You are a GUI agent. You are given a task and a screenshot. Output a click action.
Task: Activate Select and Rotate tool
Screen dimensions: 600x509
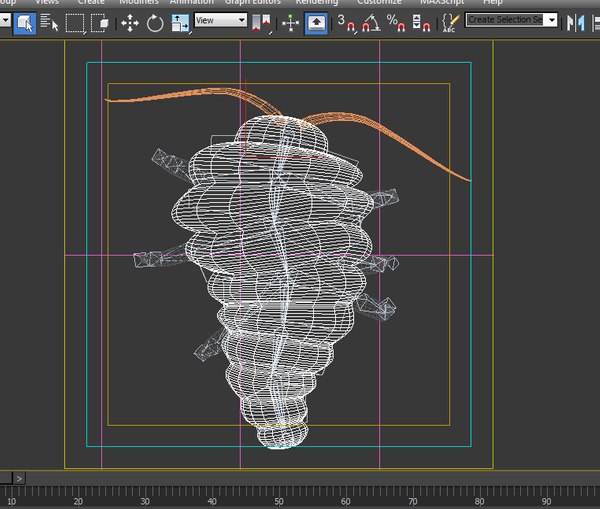click(x=155, y=23)
